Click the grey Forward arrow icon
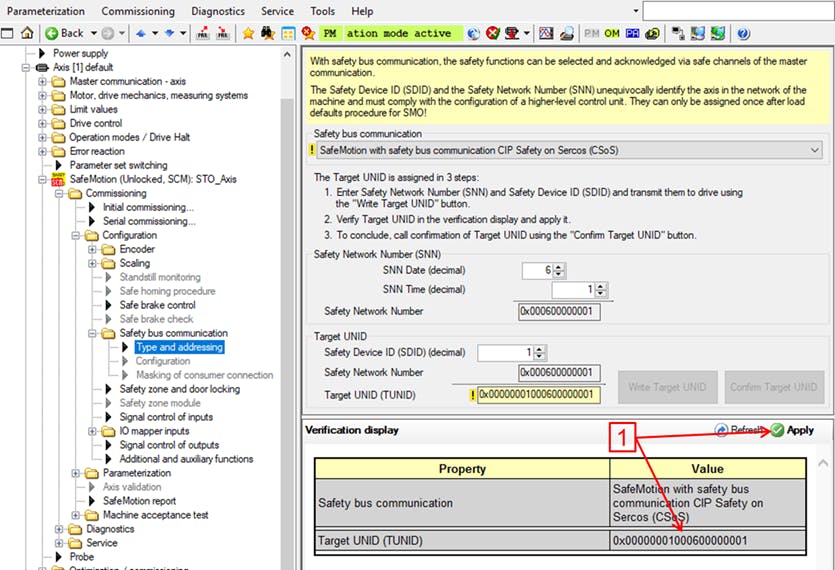The width and height of the screenshot is (835, 570). point(108,34)
